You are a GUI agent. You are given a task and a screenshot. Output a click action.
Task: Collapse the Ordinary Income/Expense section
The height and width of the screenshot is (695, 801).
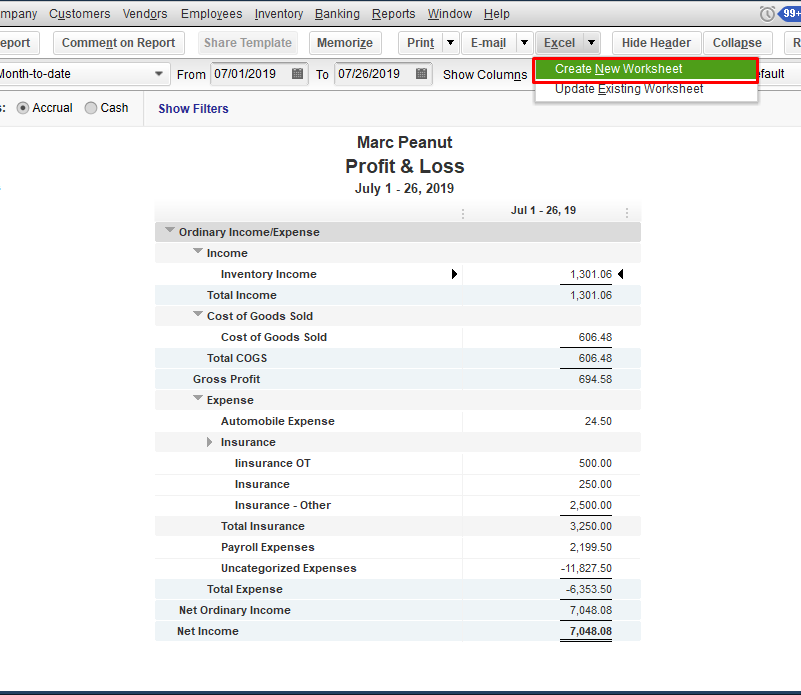coord(170,230)
